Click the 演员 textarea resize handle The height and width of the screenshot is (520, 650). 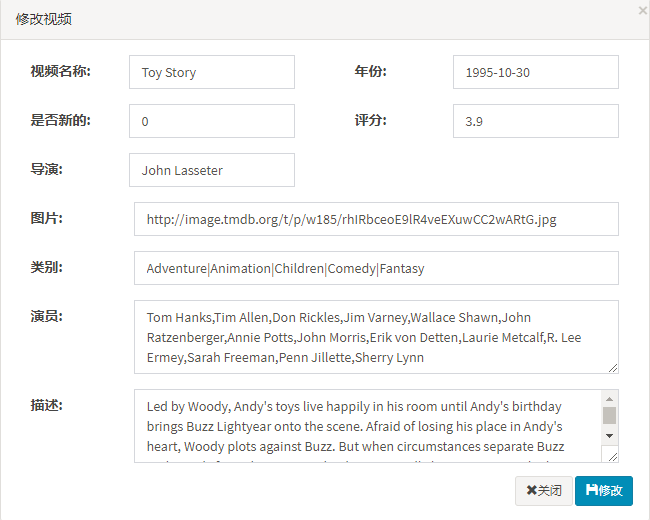613,368
